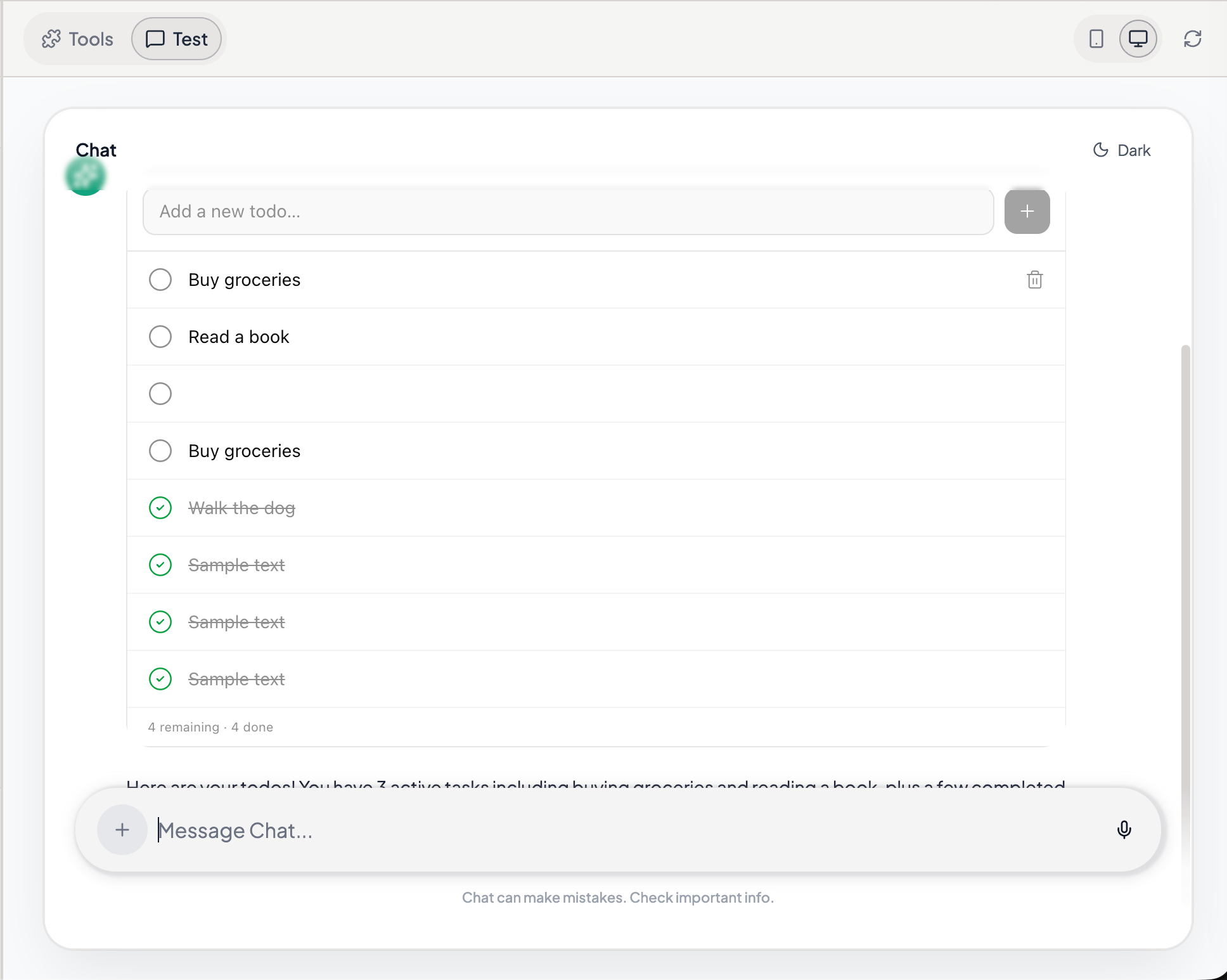This screenshot has width=1227, height=980.
Task: Check off second Buy groceries todo
Action: [x=160, y=451]
